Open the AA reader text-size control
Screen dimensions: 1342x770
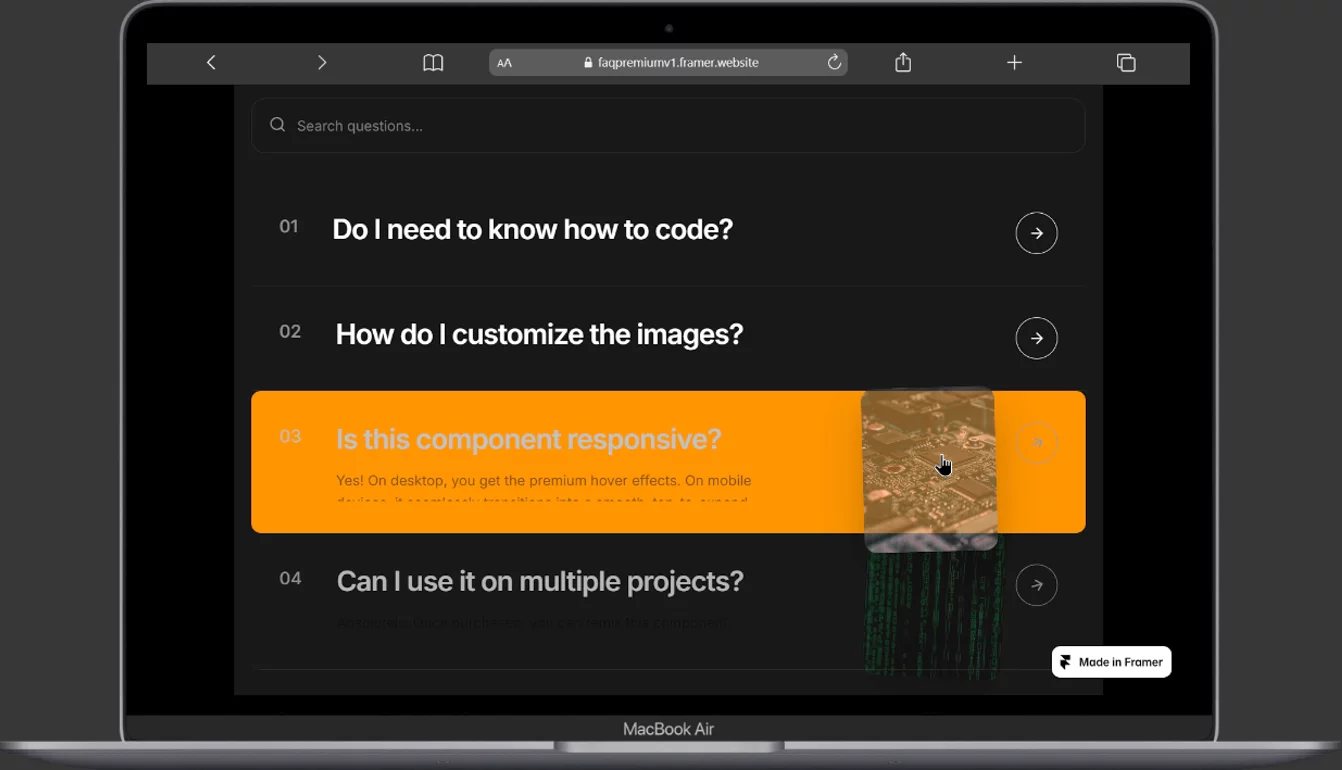[505, 62]
